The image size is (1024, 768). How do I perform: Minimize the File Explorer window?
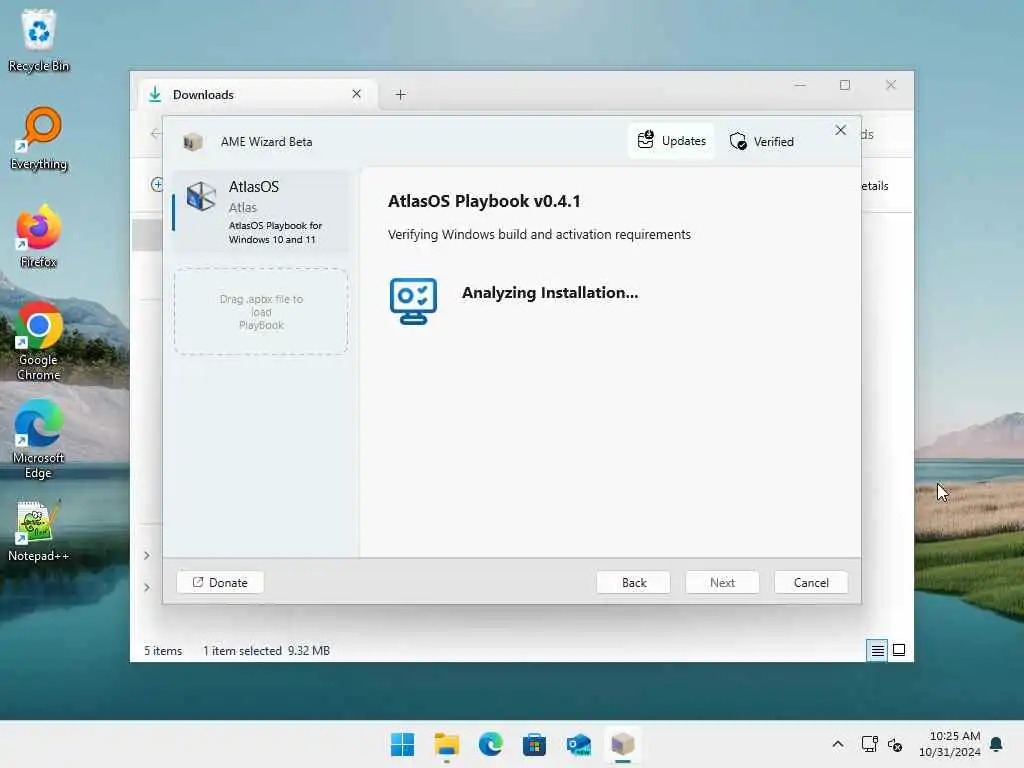coord(800,86)
